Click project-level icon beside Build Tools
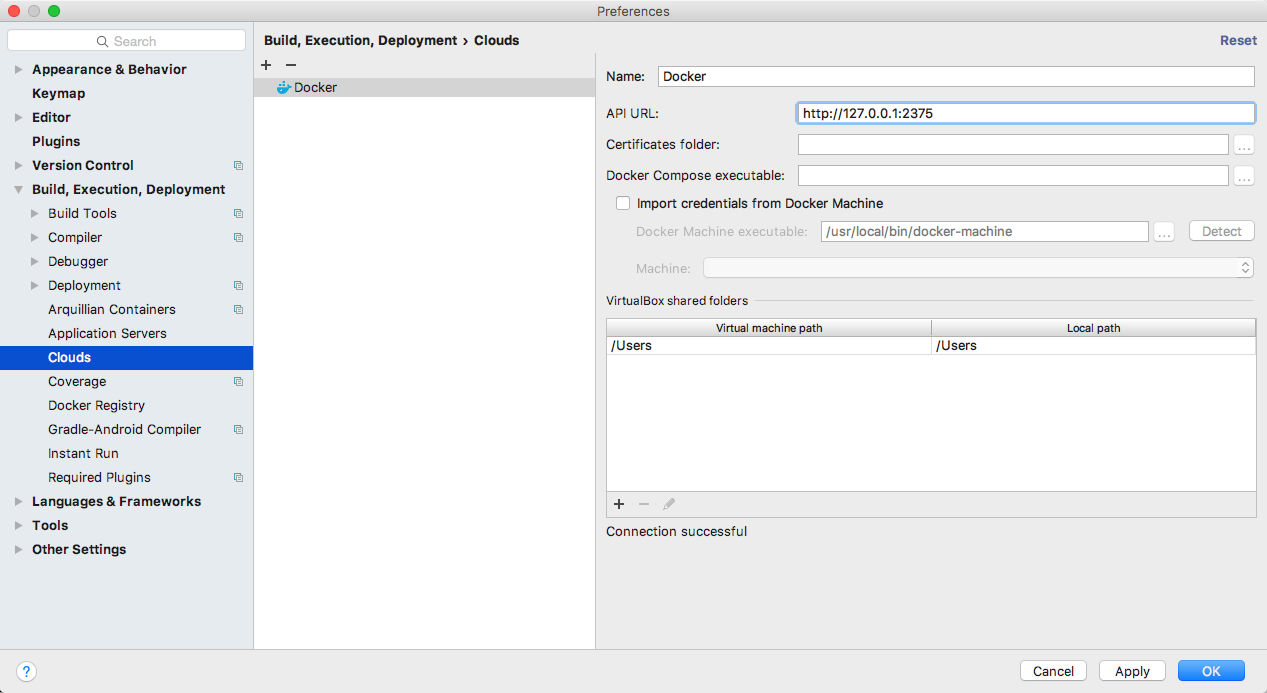Viewport: 1267px width, 693px height. click(x=238, y=213)
